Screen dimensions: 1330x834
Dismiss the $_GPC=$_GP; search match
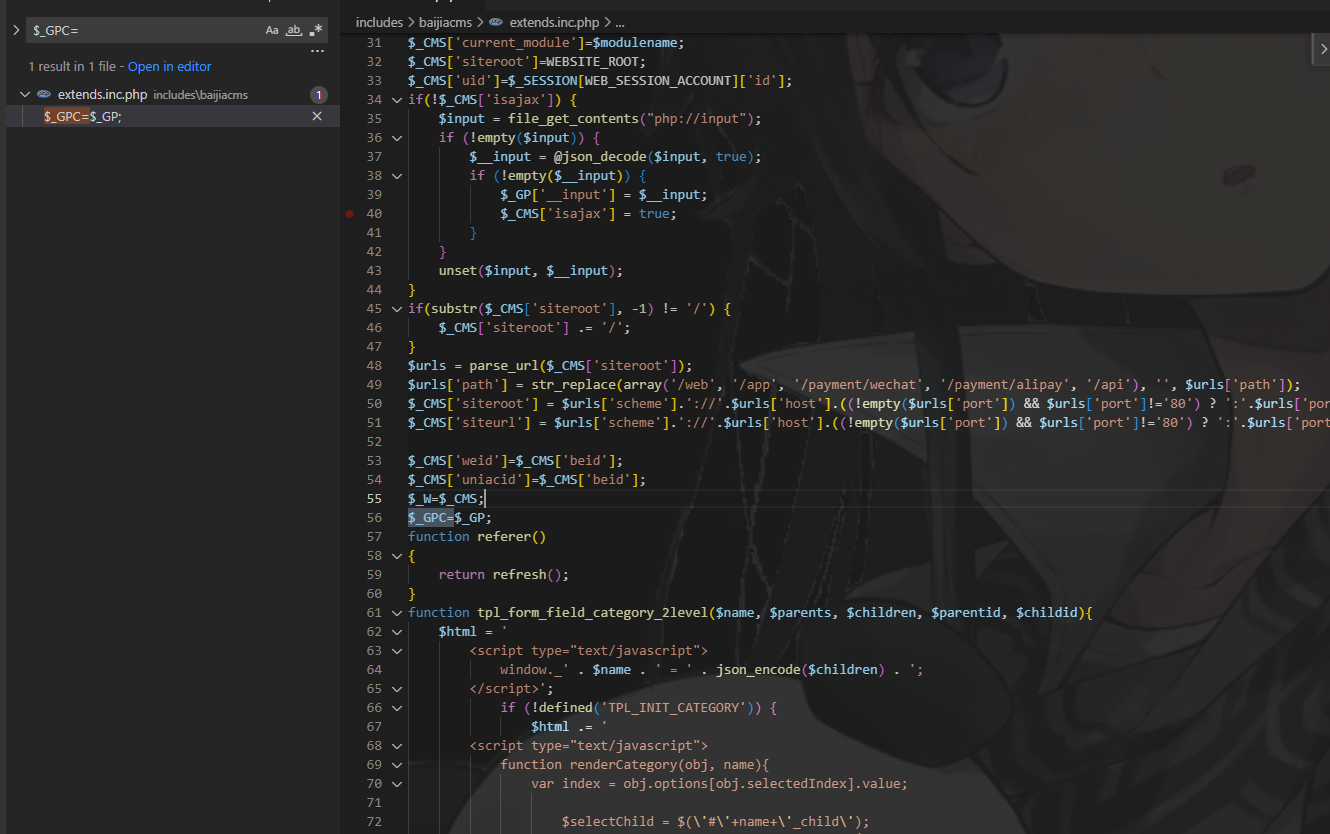click(317, 117)
